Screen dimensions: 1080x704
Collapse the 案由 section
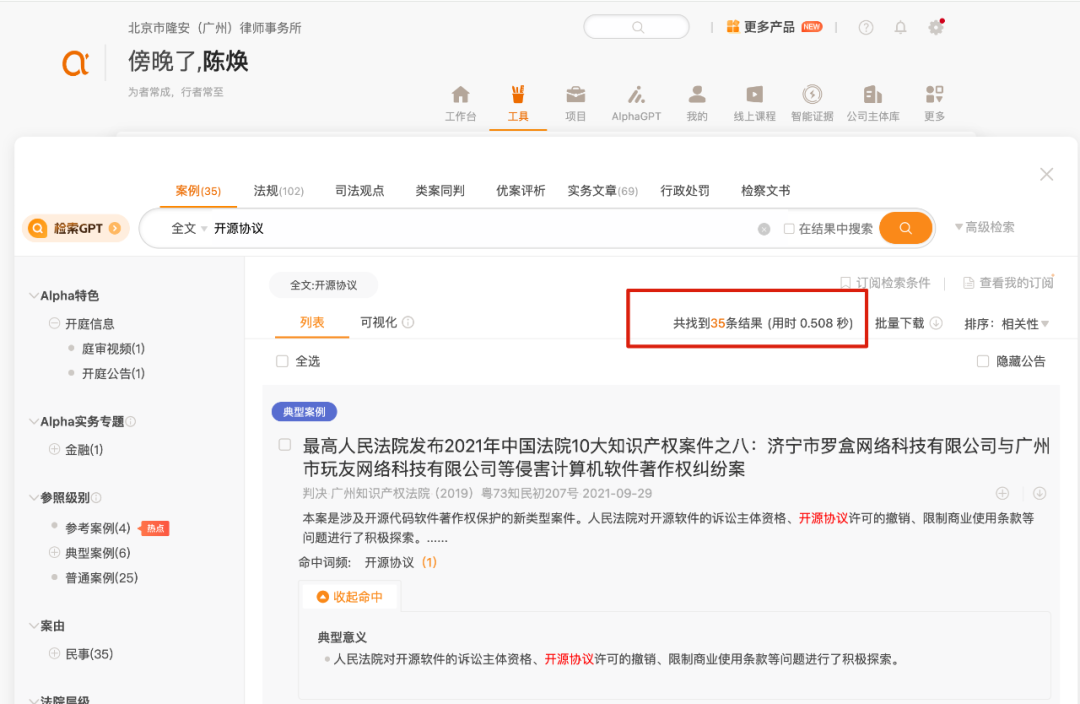pyautogui.click(x=33, y=625)
